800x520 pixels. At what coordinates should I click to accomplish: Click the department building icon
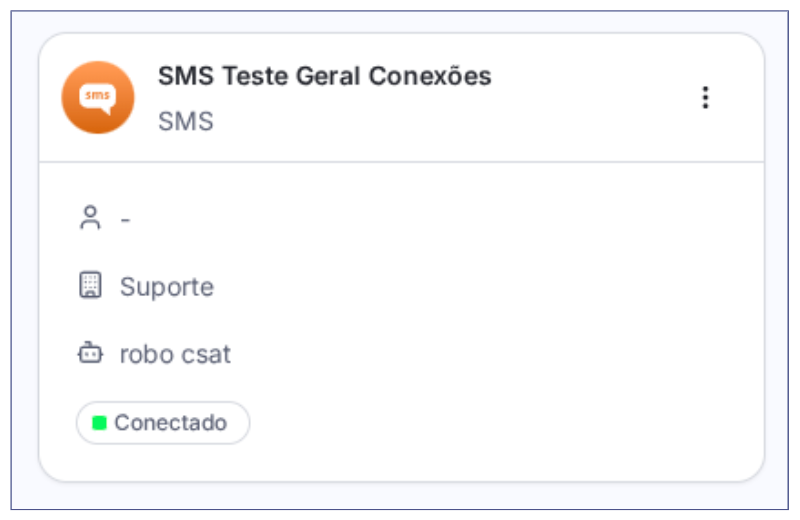coord(91,286)
